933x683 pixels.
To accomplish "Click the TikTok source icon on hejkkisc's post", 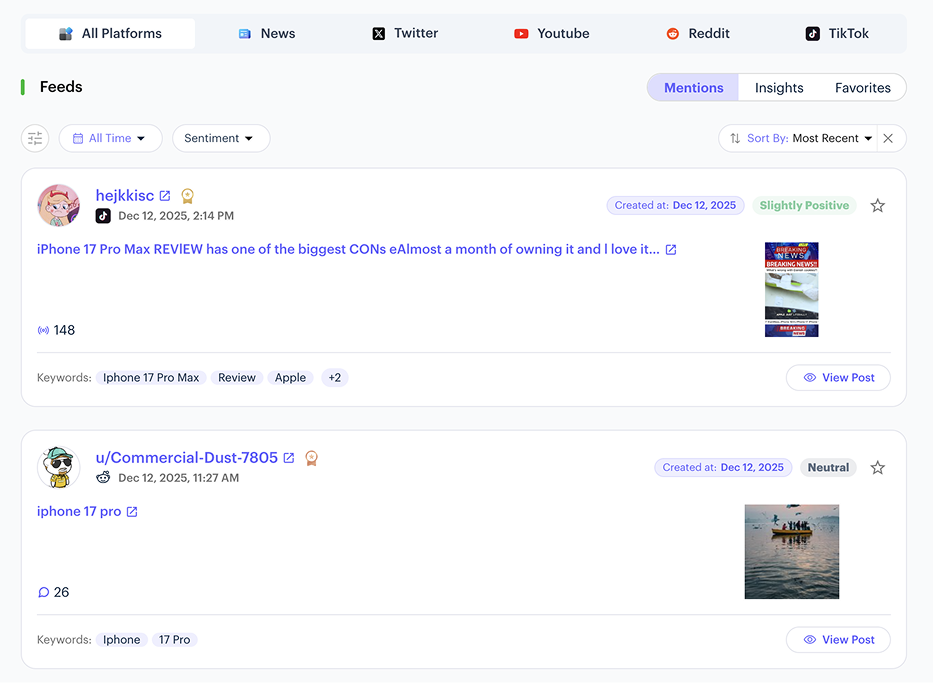I will click(x=104, y=215).
